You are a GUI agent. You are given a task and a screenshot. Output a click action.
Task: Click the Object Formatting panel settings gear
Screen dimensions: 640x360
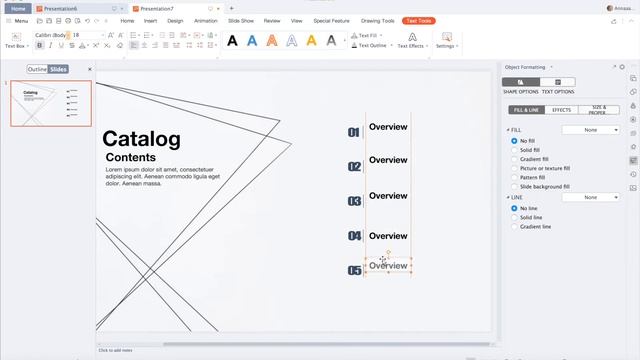pos(622,67)
